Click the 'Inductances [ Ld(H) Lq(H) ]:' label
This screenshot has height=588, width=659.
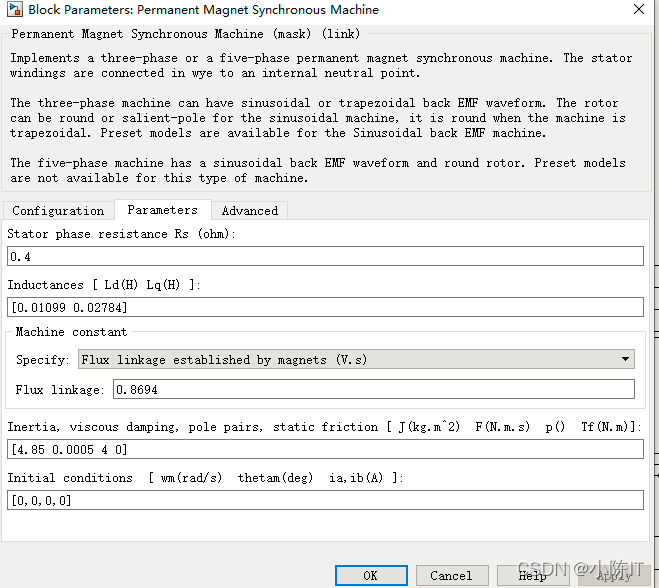104,285
